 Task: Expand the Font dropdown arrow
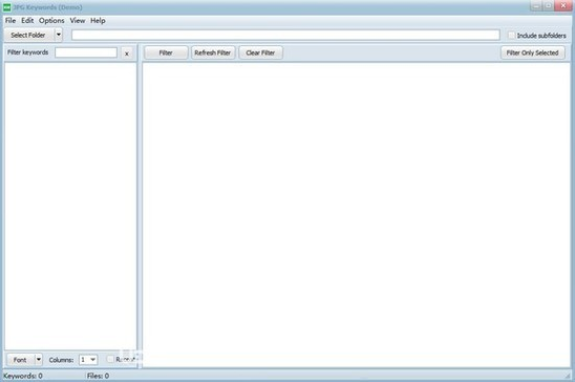click(x=39, y=360)
